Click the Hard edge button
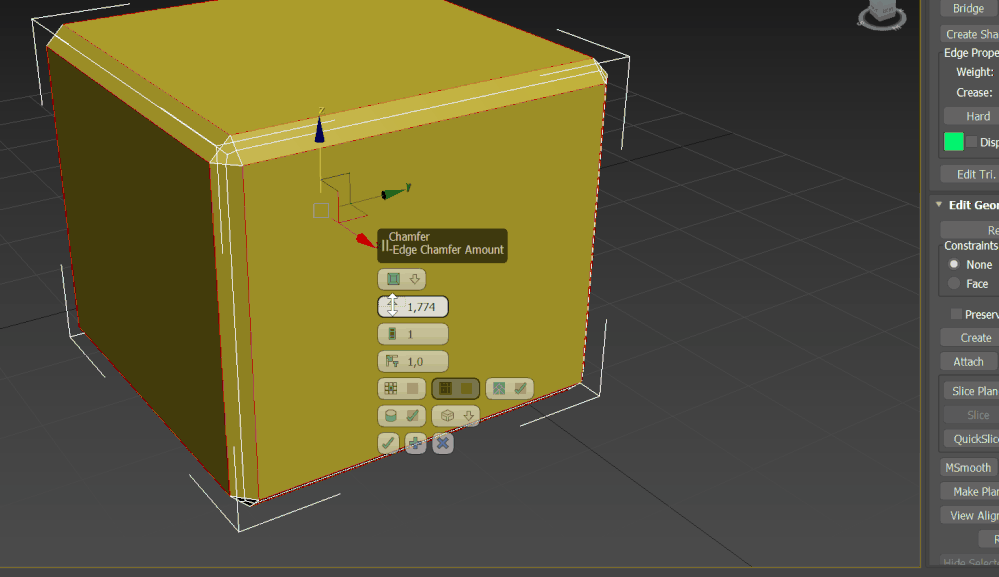The width and height of the screenshot is (999, 577). (972, 116)
